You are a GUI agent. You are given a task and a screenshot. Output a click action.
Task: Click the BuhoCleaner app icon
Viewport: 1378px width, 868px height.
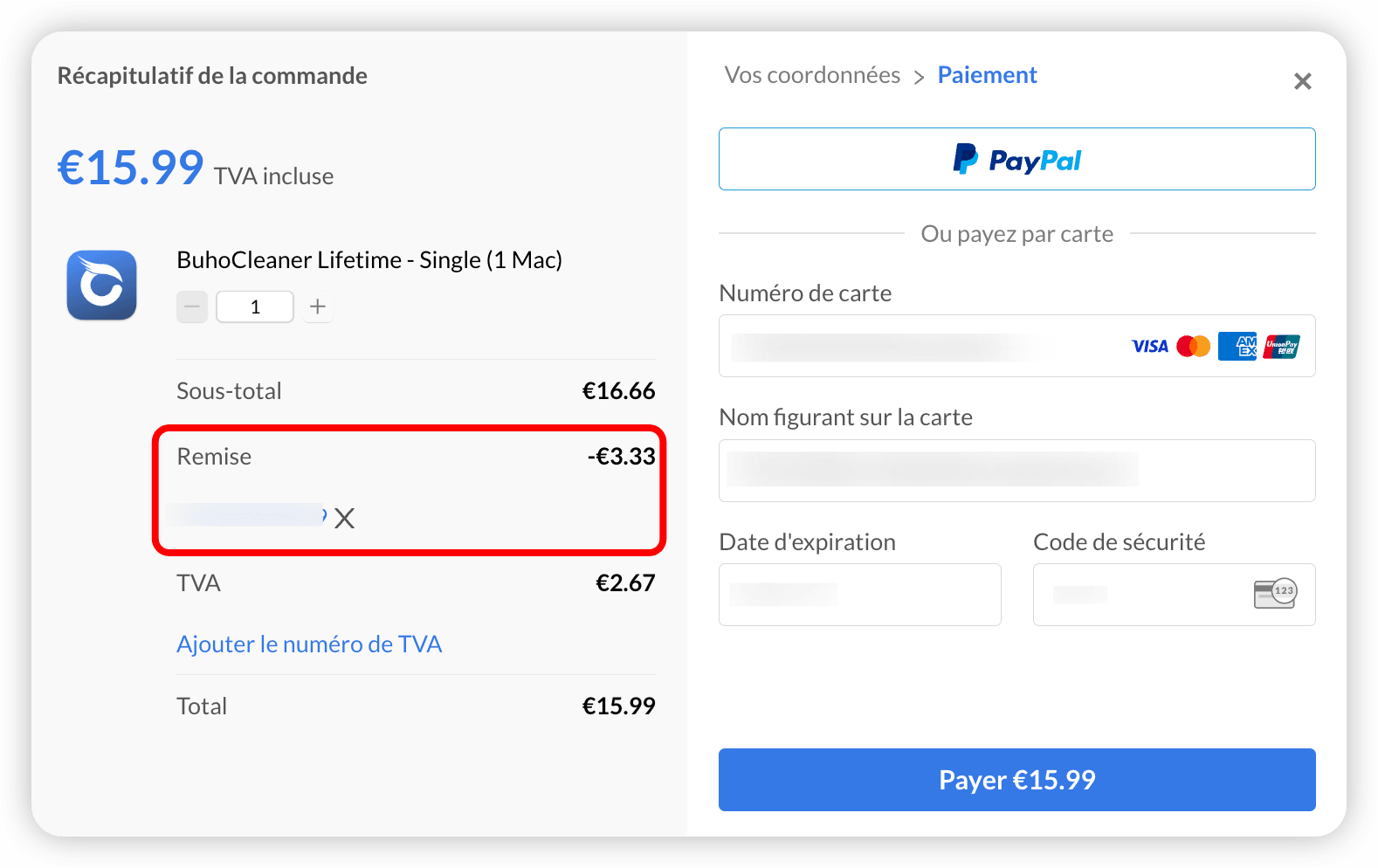[x=102, y=286]
